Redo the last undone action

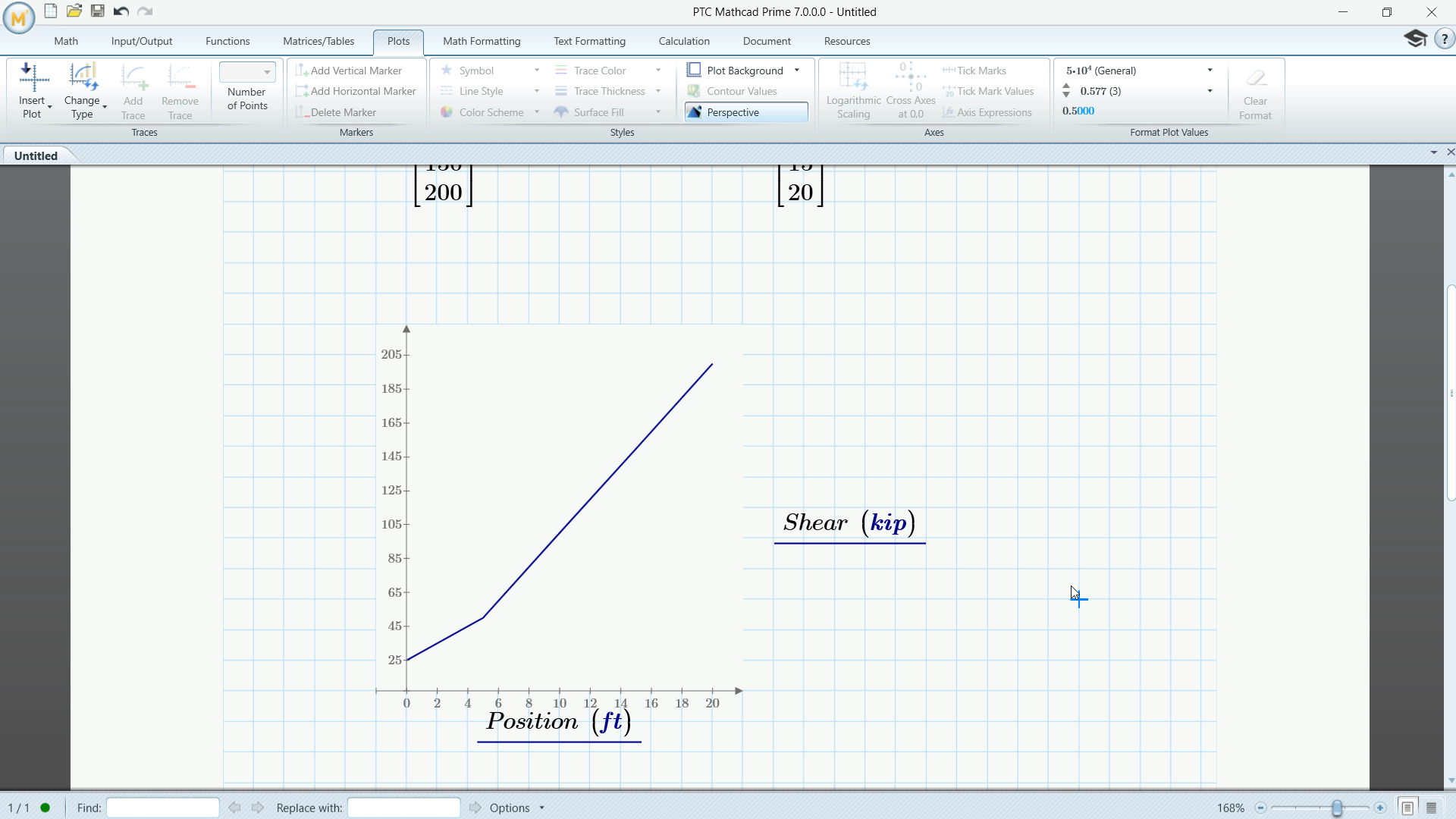click(145, 11)
